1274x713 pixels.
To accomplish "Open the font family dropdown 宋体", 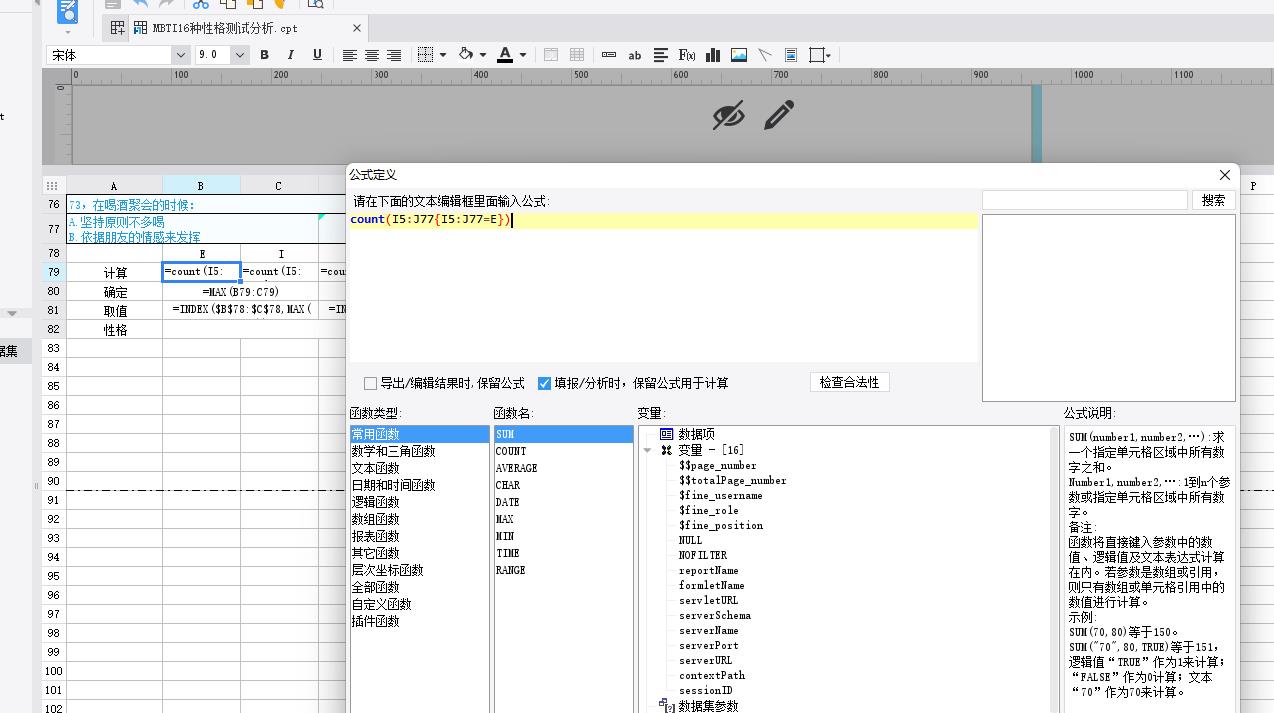I will coord(180,55).
